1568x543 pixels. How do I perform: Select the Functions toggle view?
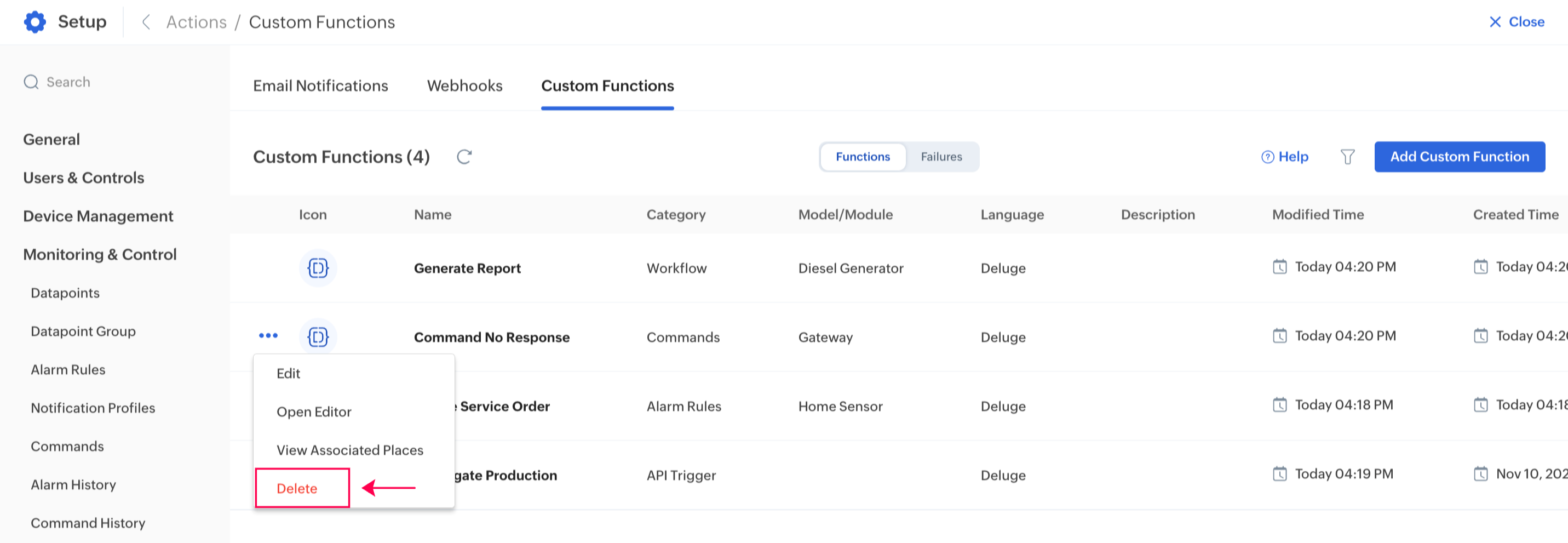pyautogui.click(x=862, y=157)
